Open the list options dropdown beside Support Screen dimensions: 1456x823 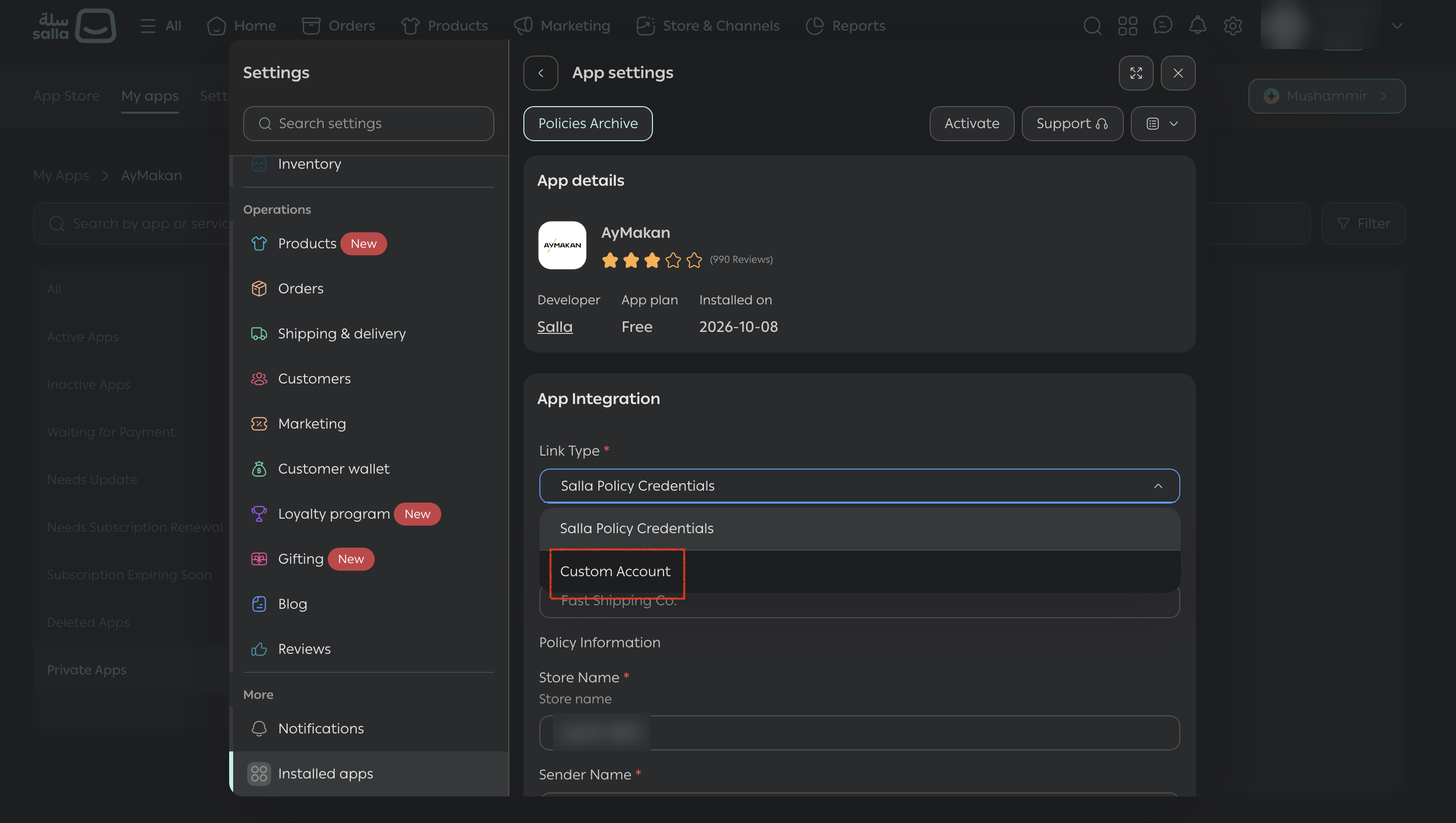coord(1163,123)
